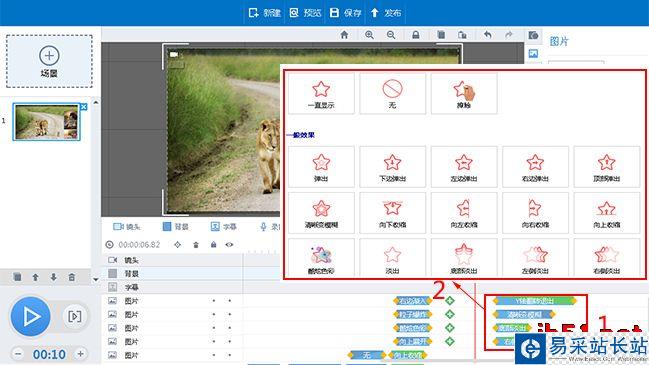The image size is (649, 365).
Task: Select the 无 (none) exit effect
Action: tap(392, 94)
